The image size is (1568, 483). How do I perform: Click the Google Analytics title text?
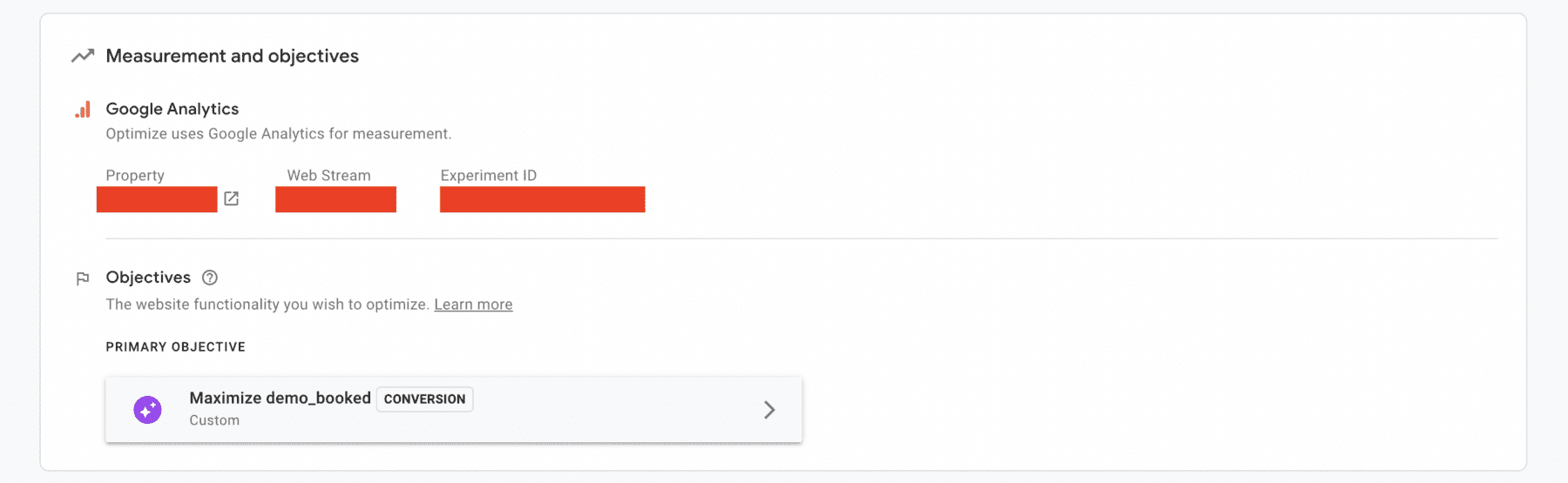click(172, 109)
